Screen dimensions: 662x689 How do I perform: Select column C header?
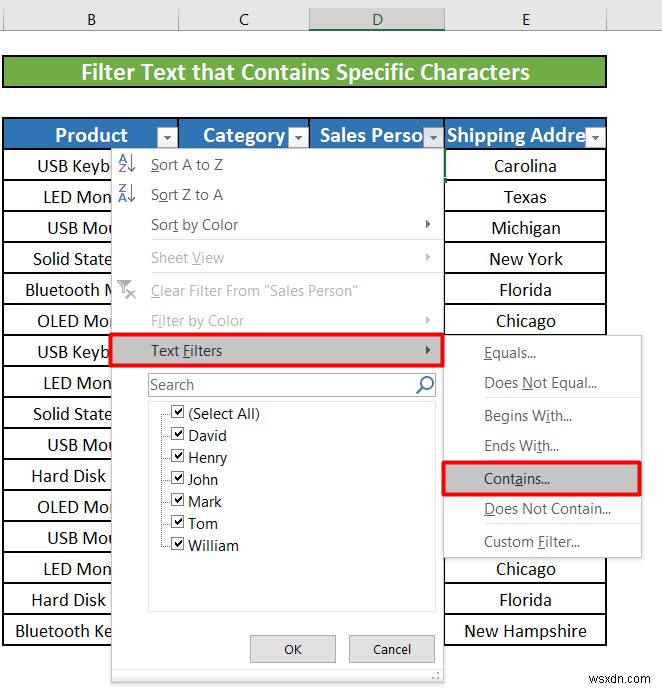(x=244, y=19)
